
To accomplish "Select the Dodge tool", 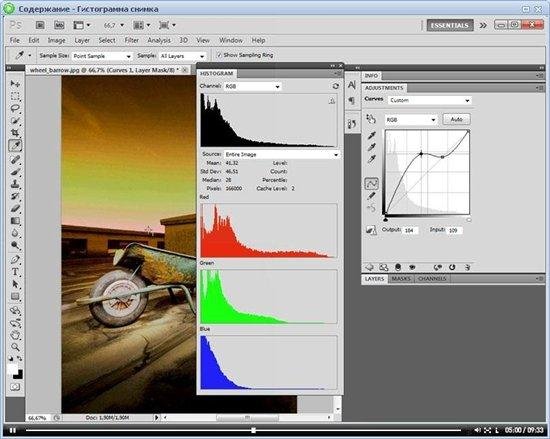I will pyautogui.click(x=15, y=245).
